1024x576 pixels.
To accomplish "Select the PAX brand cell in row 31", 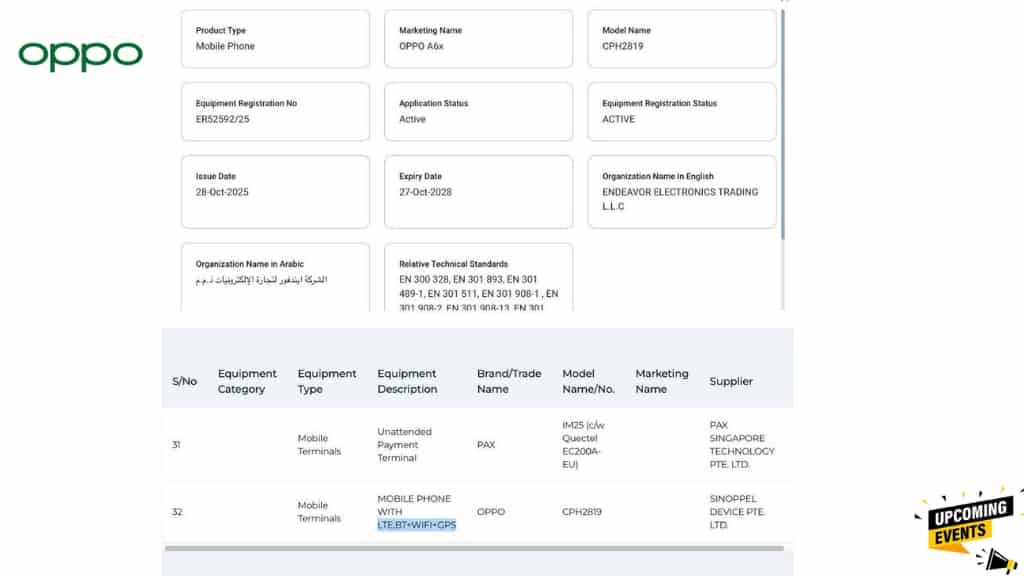I will 486,445.
